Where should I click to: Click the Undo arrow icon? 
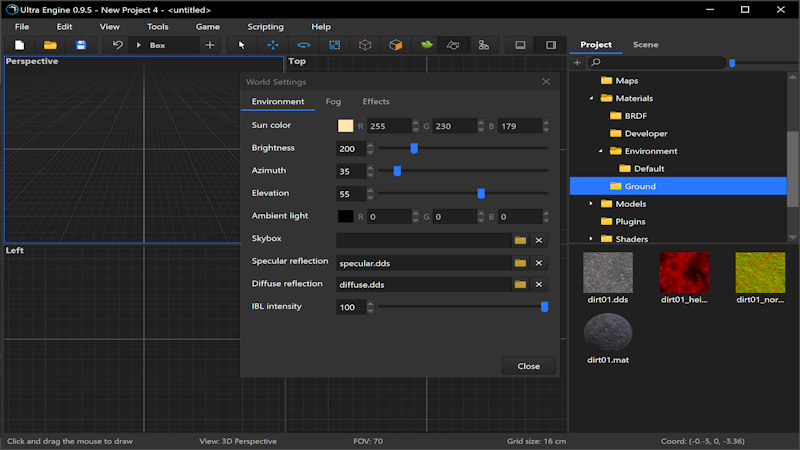click(x=118, y=45)
